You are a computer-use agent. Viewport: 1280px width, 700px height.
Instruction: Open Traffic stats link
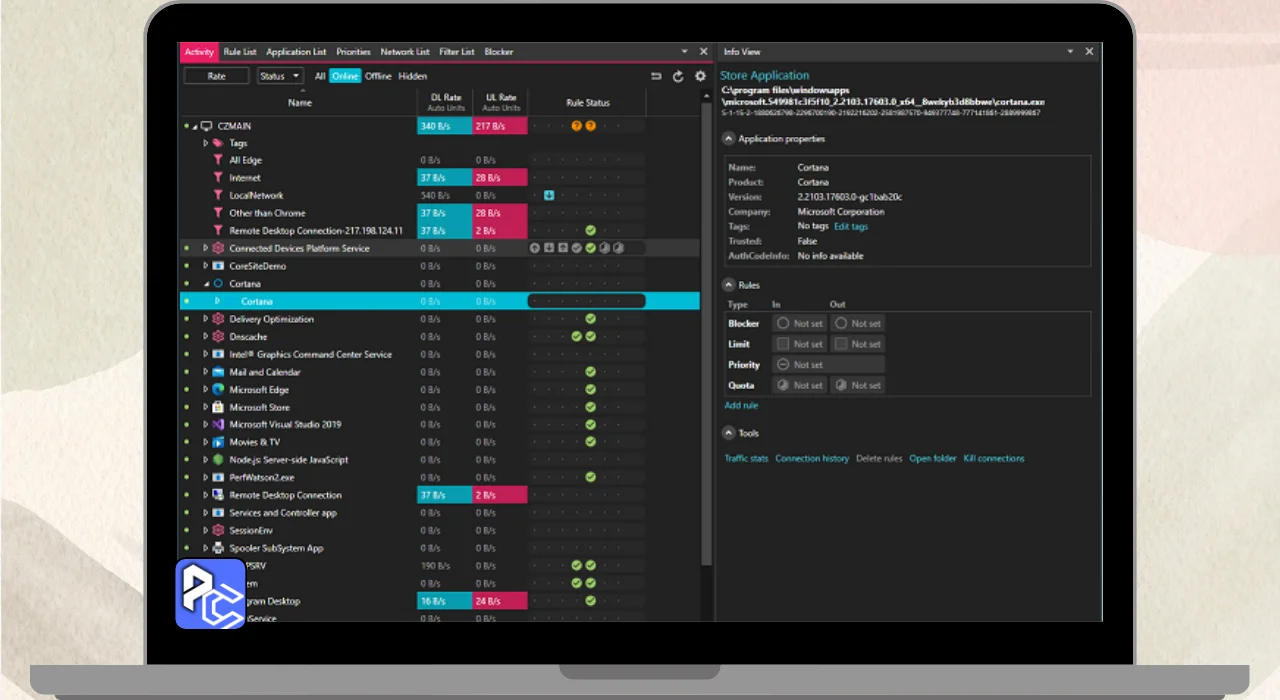746,459
